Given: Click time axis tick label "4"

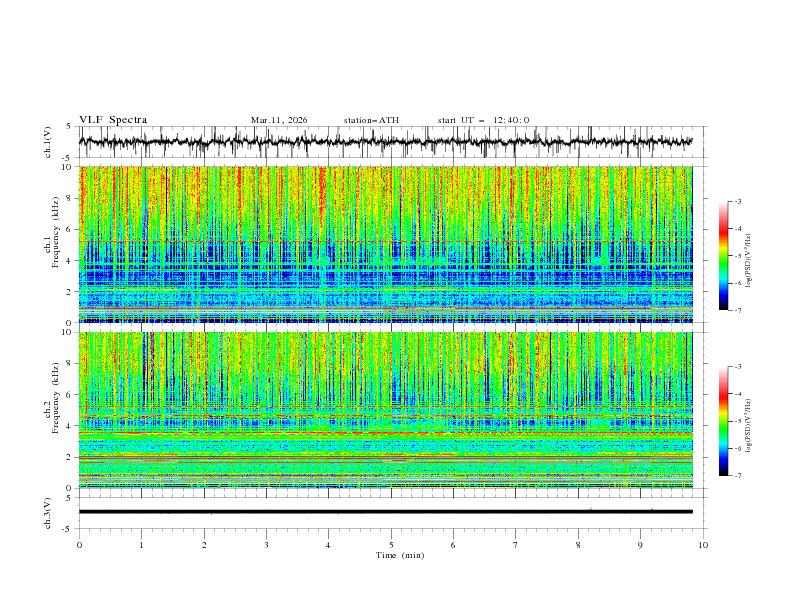Looking at the screenshot, I should [328, 545].
